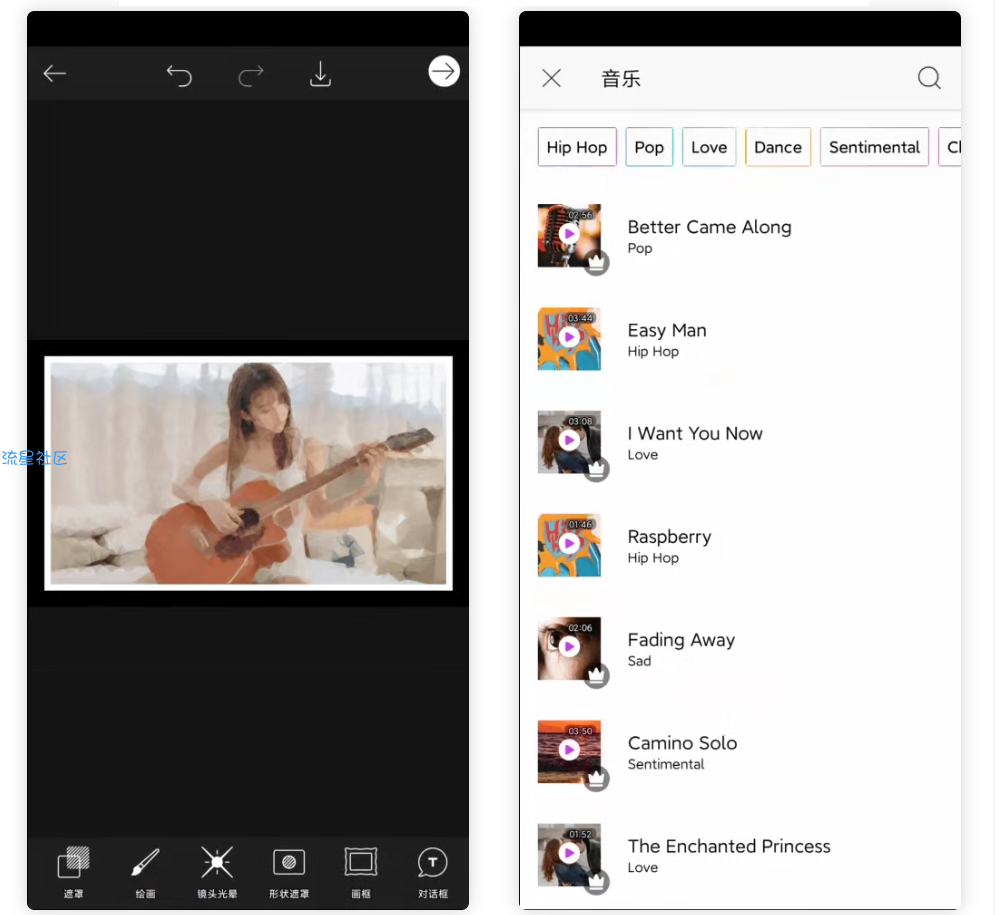1008x915 pixels.
Task: Close the 音乐 music panel
Action: tap(552, 78)
